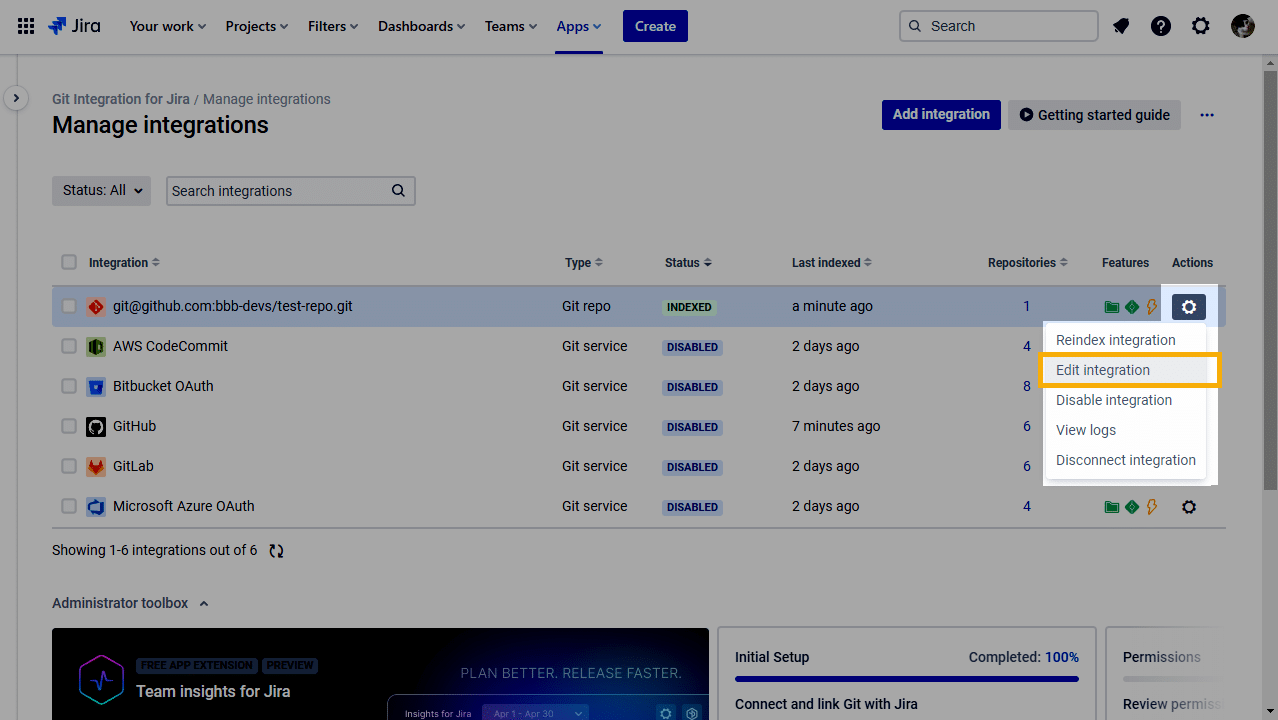Viewport: 1278px width, 720px height.
Task: Open the Teams dropdown
Action: tap(511, 26)
